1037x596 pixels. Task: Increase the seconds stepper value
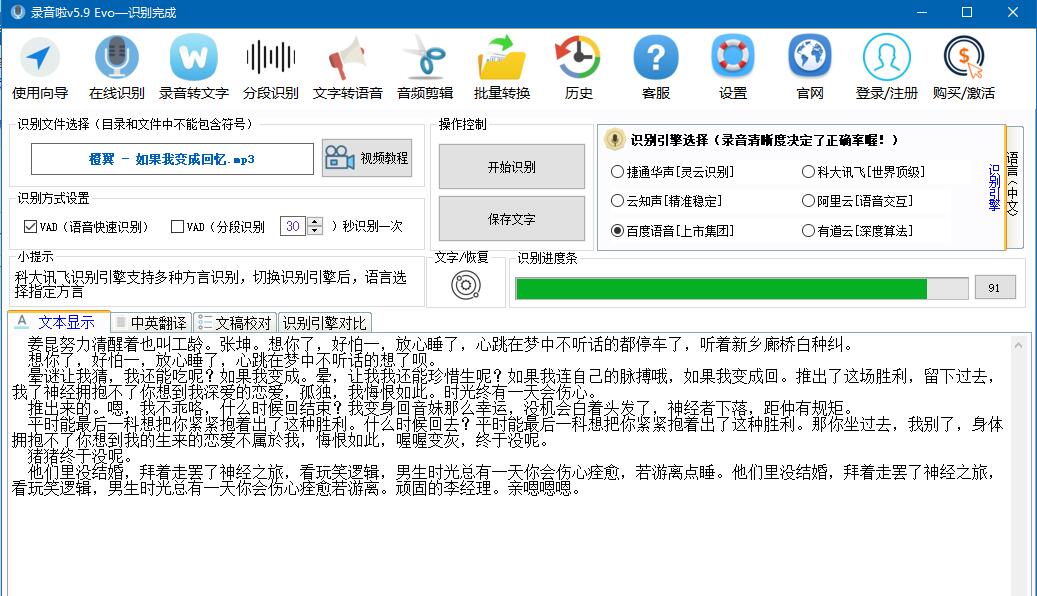315,222
